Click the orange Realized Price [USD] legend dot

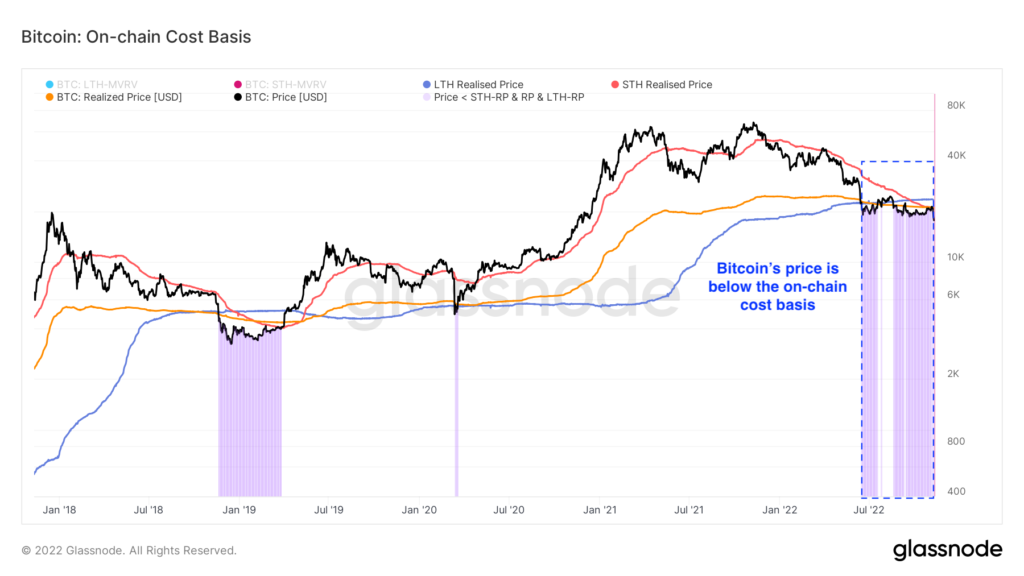50,97
